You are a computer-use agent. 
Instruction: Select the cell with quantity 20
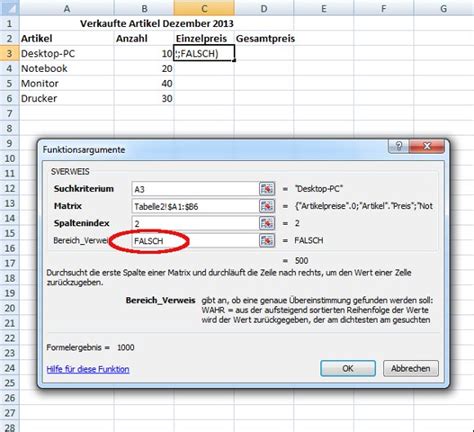(144, 68)
